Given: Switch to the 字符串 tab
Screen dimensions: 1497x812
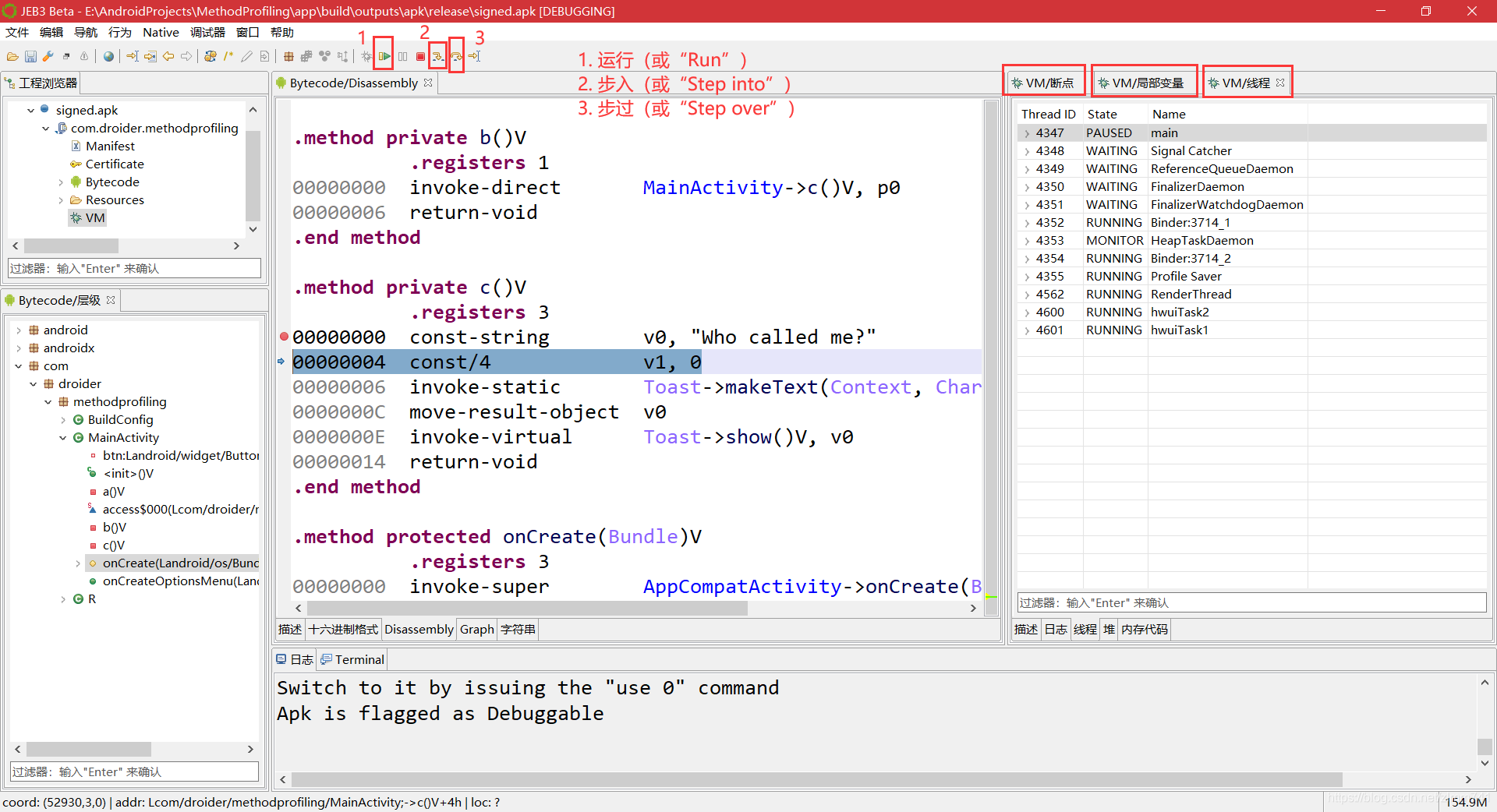Looking at the screenshot, I should point(518,630).
